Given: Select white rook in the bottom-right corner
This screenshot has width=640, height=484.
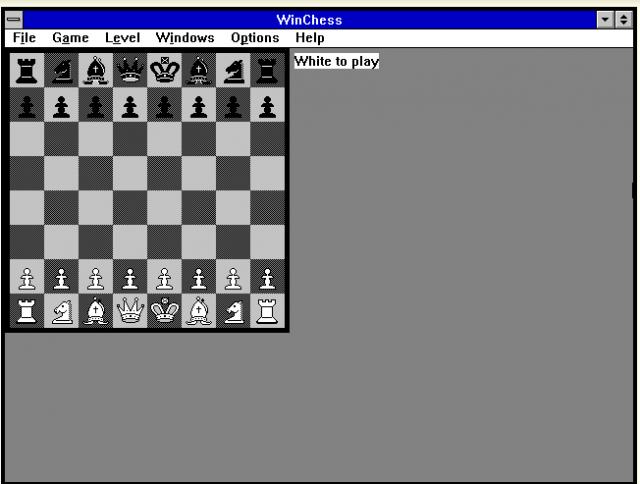Looking at the screenshot, I should coord(267,311).
